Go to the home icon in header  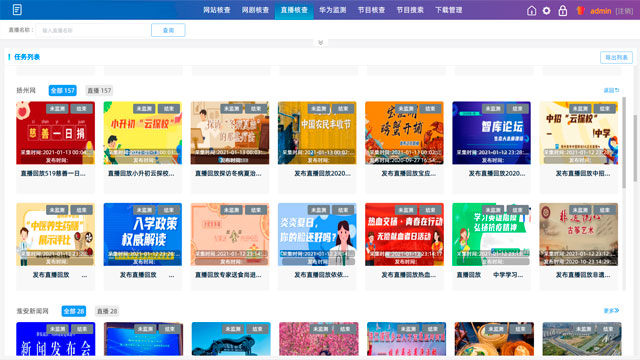coord(531,11)
